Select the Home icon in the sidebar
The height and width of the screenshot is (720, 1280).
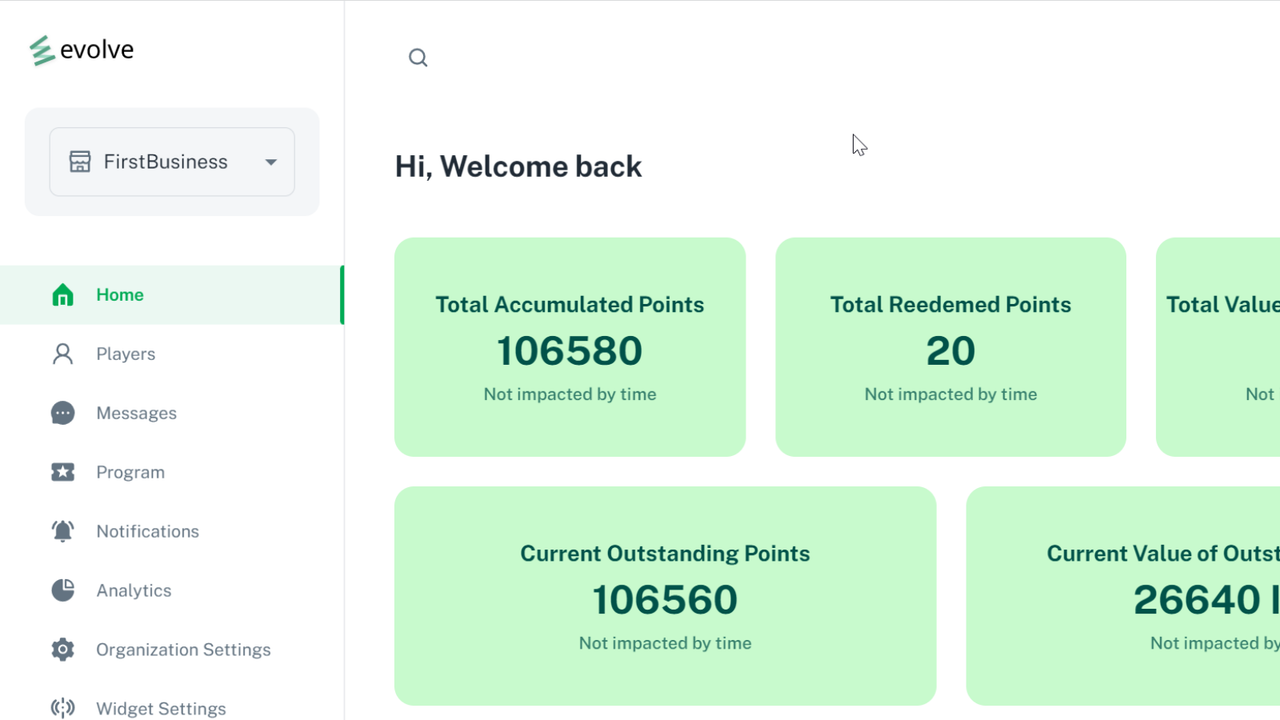point(63,294)
